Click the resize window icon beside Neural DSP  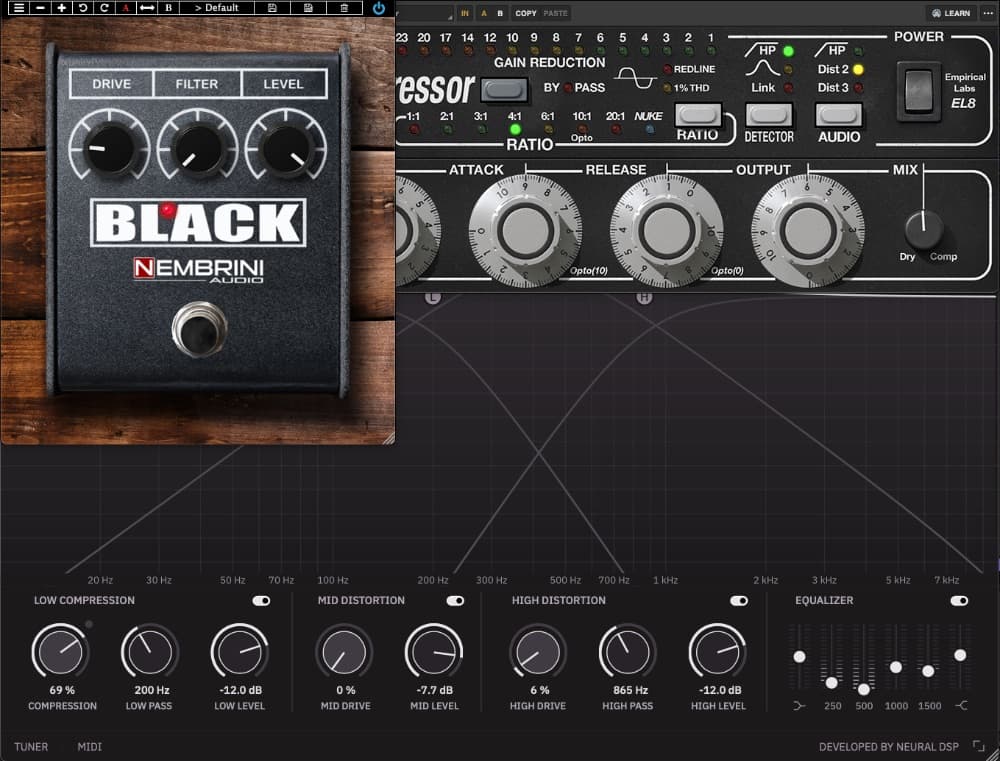(978, 746)
